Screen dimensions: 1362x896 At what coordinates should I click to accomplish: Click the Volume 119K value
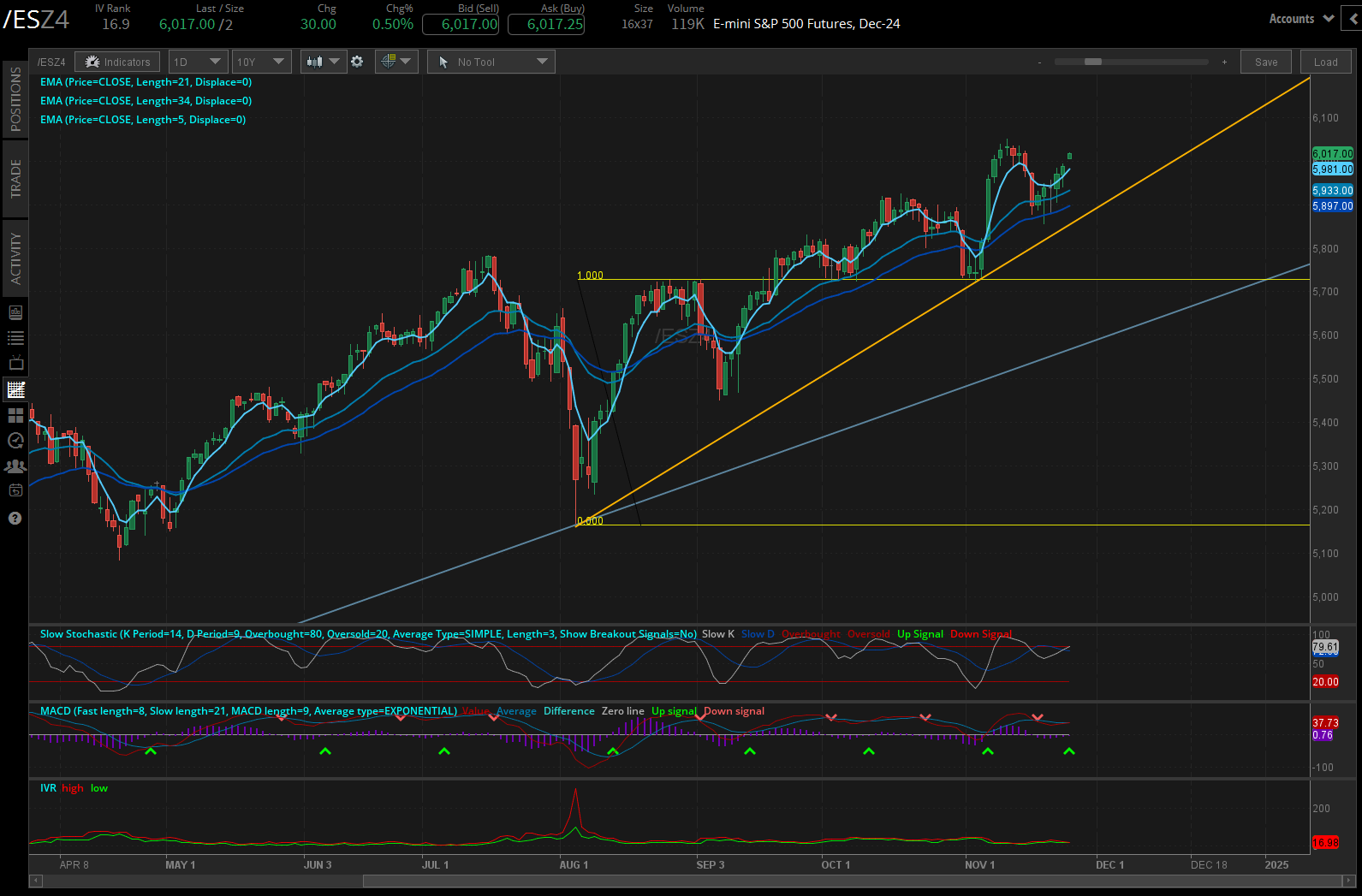[687, 24]
